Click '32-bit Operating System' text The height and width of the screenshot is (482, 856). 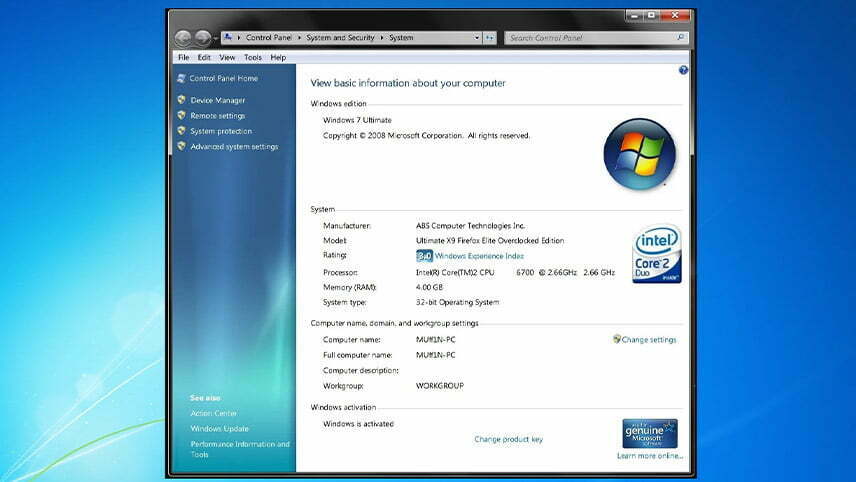(457, 302)
